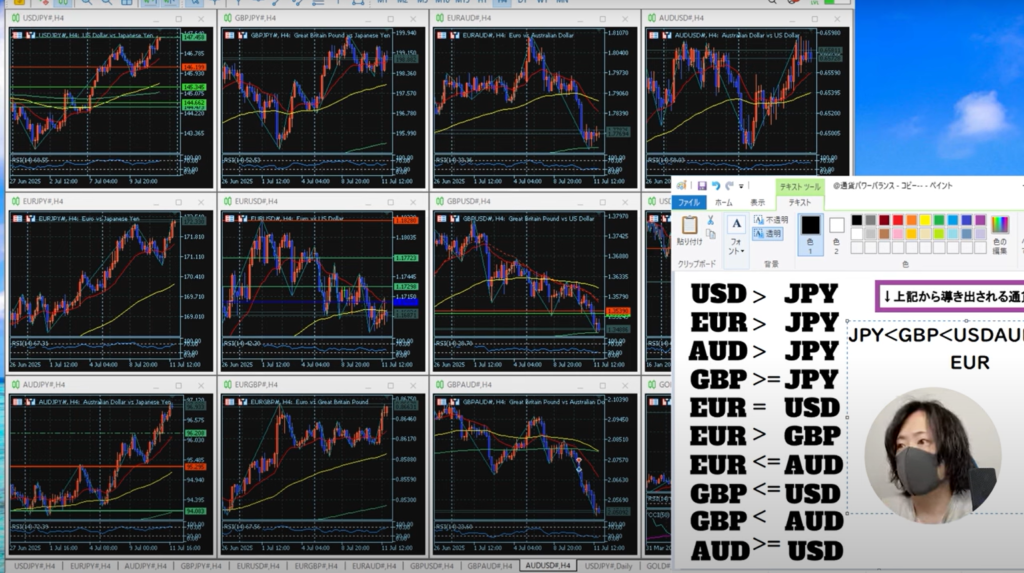Click the 'GBP < AUD' line on canvas
This screenshot has height=573, width=1024.
[767, 521]
